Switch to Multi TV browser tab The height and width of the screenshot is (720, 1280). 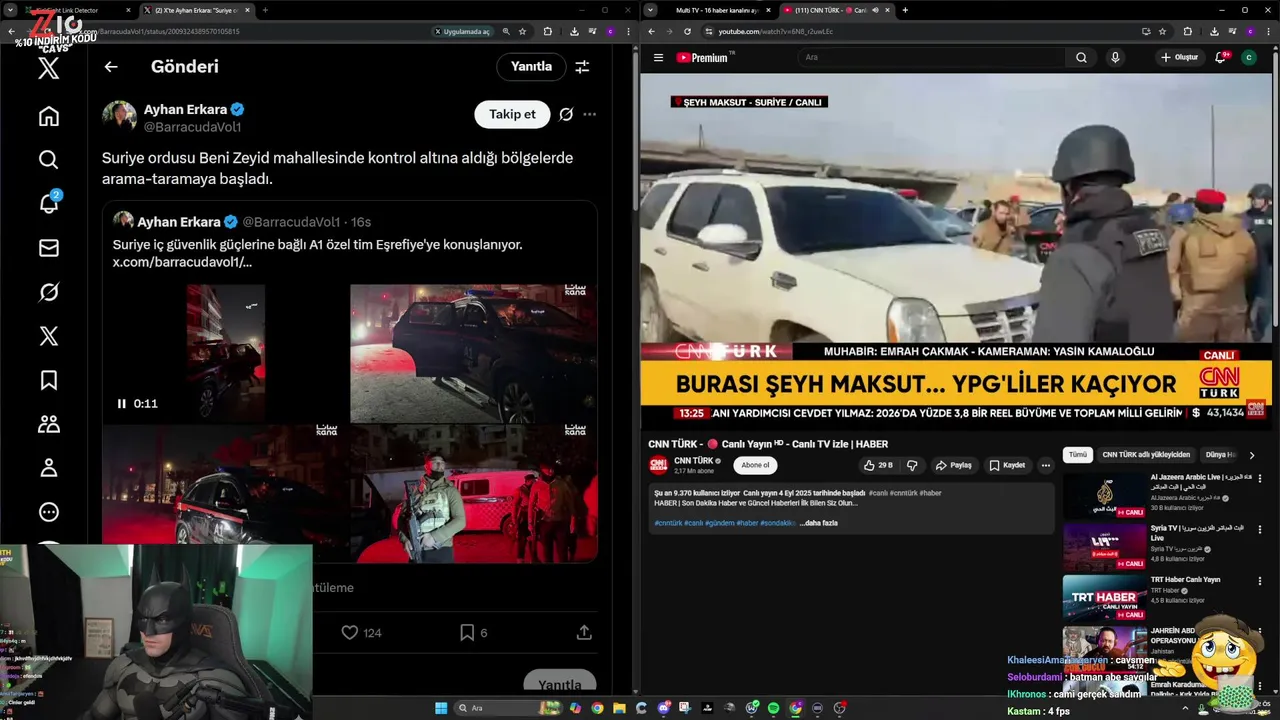pyautogui.click(x=717, y=10)
